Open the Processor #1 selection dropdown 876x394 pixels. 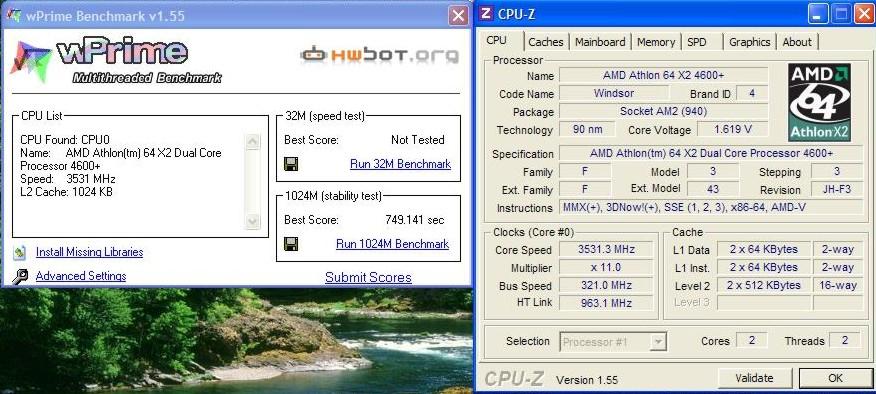tap(613, 341)
